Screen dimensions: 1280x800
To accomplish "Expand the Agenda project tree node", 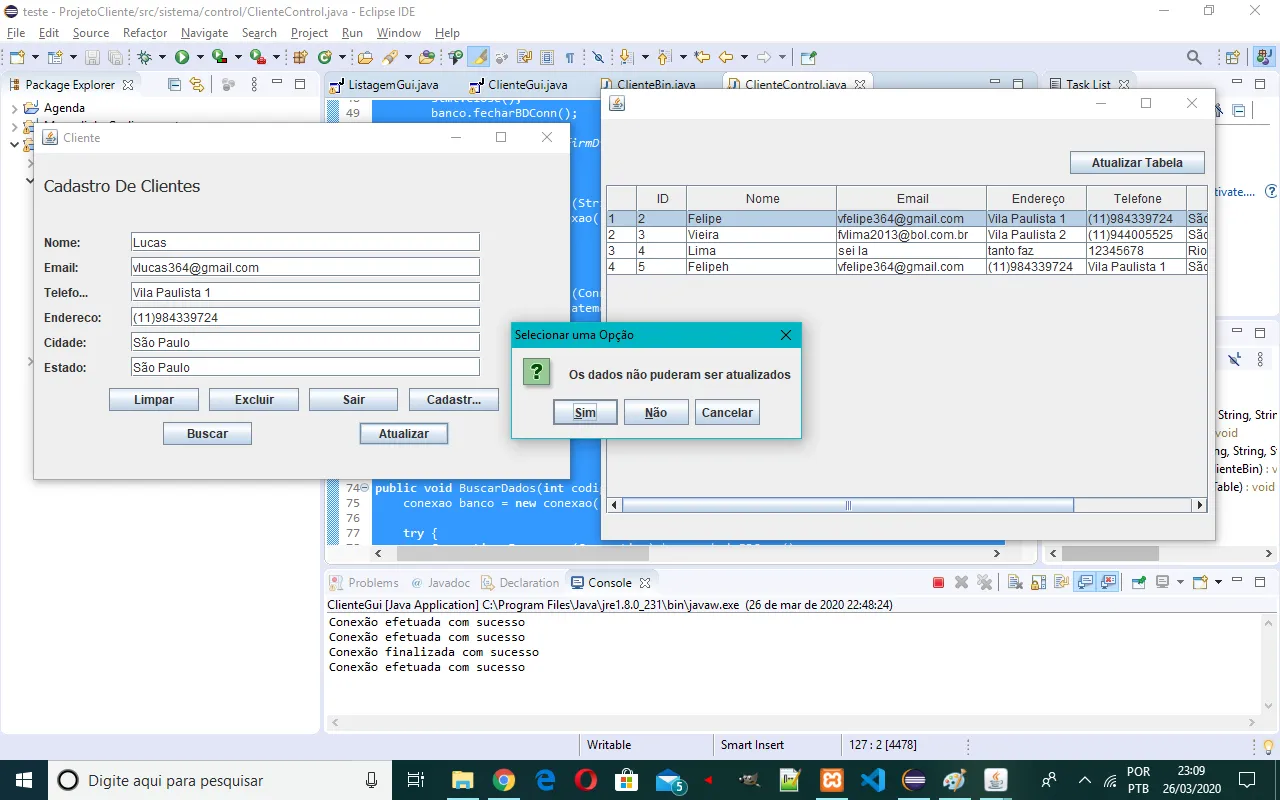I will (x=14, y=108).
